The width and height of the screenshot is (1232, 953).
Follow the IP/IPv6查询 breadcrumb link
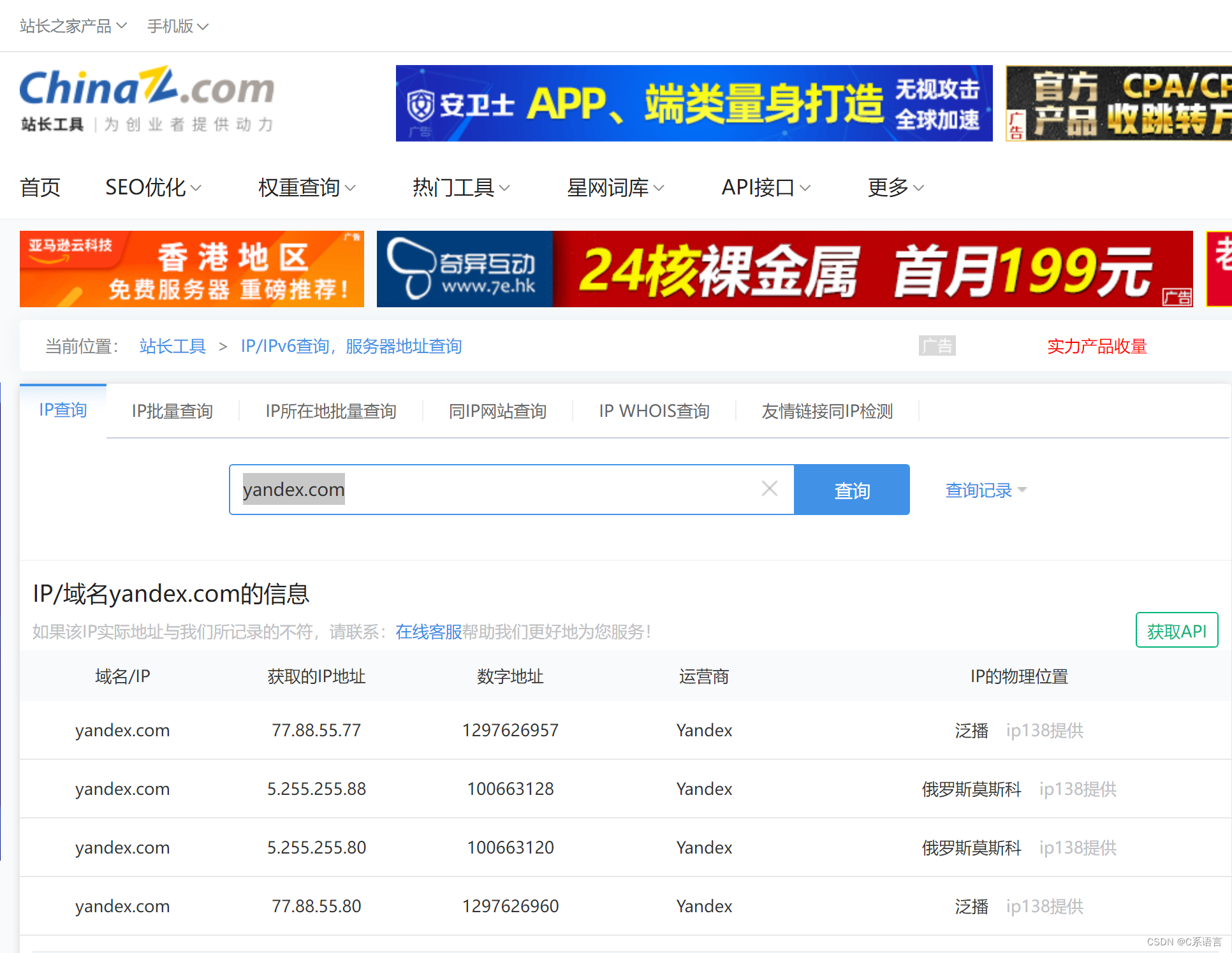pos(351,346)
